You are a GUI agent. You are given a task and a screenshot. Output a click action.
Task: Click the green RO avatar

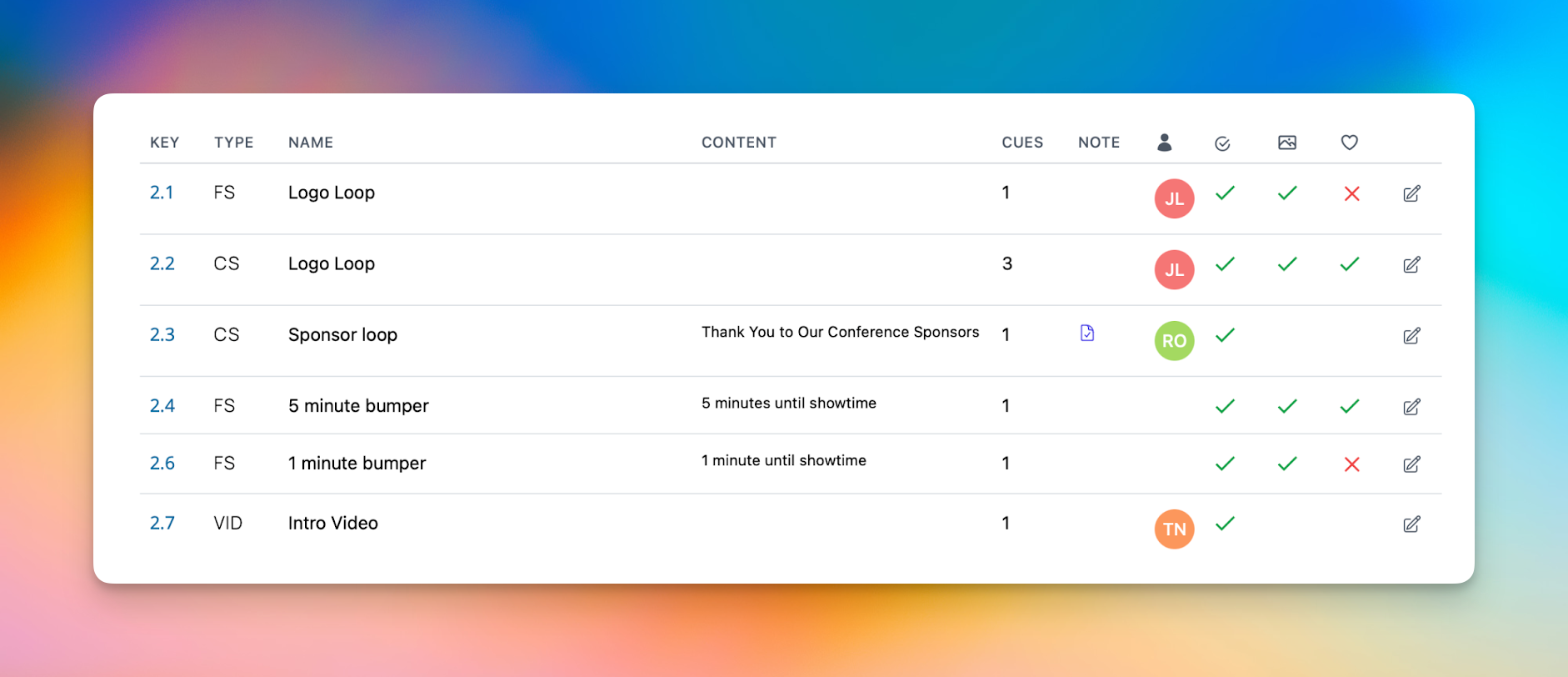(1175, 340)
